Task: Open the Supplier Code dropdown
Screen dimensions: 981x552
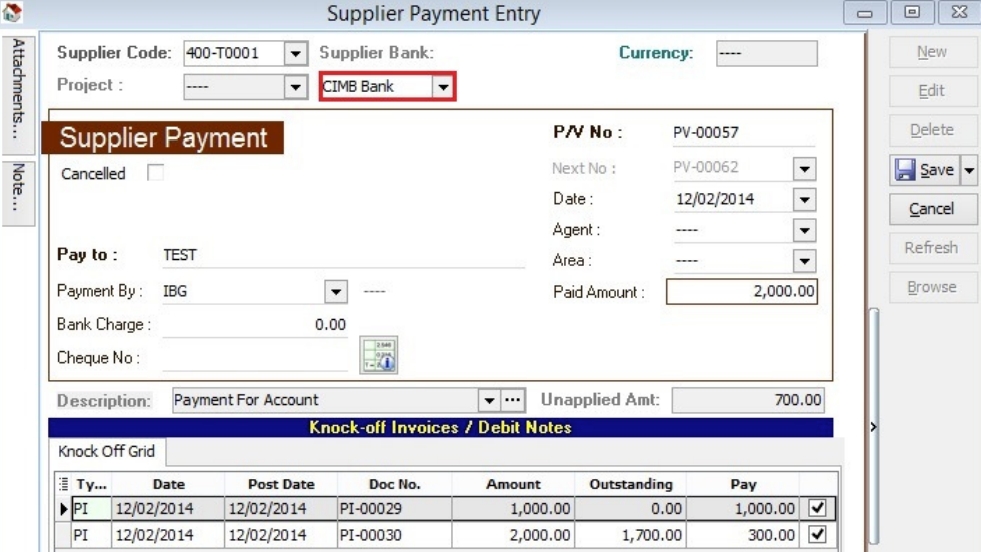Action: 296,53
